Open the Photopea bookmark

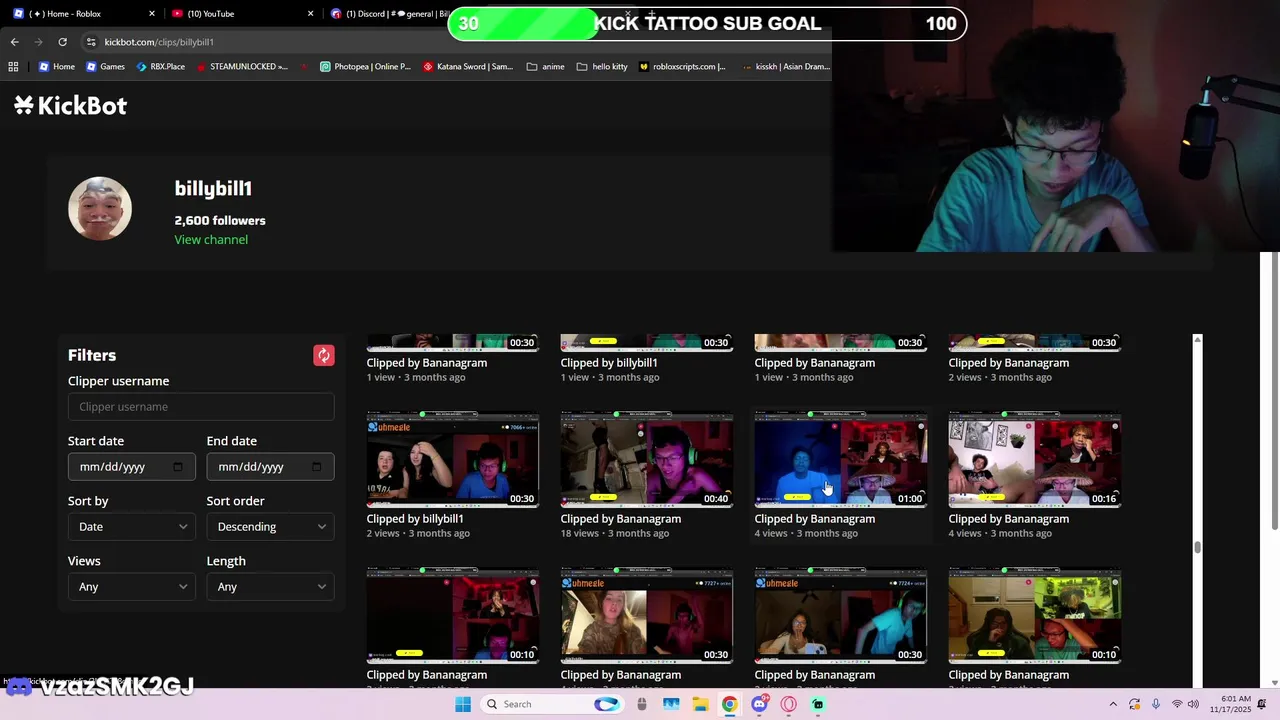click(365, 67)
